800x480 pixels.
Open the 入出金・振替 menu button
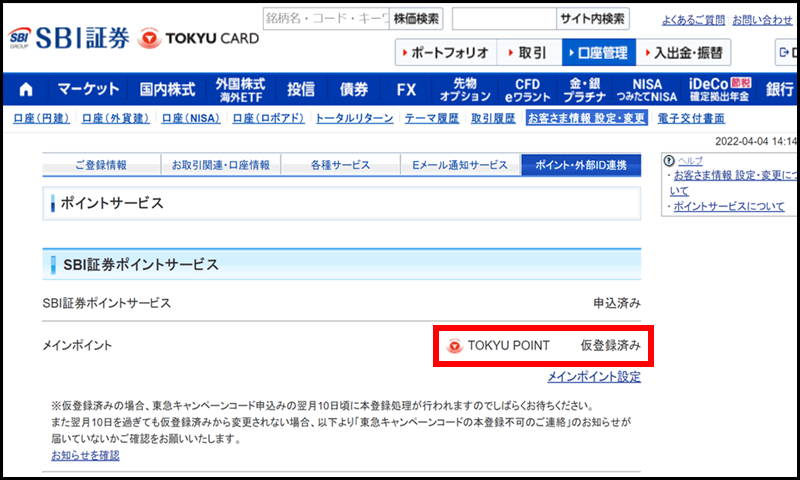(683, 52)
